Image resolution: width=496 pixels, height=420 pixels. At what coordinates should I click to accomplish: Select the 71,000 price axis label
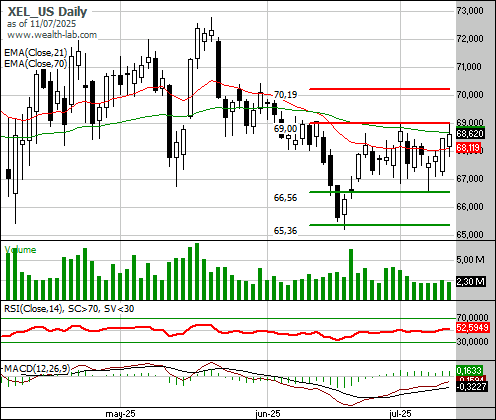469,67
